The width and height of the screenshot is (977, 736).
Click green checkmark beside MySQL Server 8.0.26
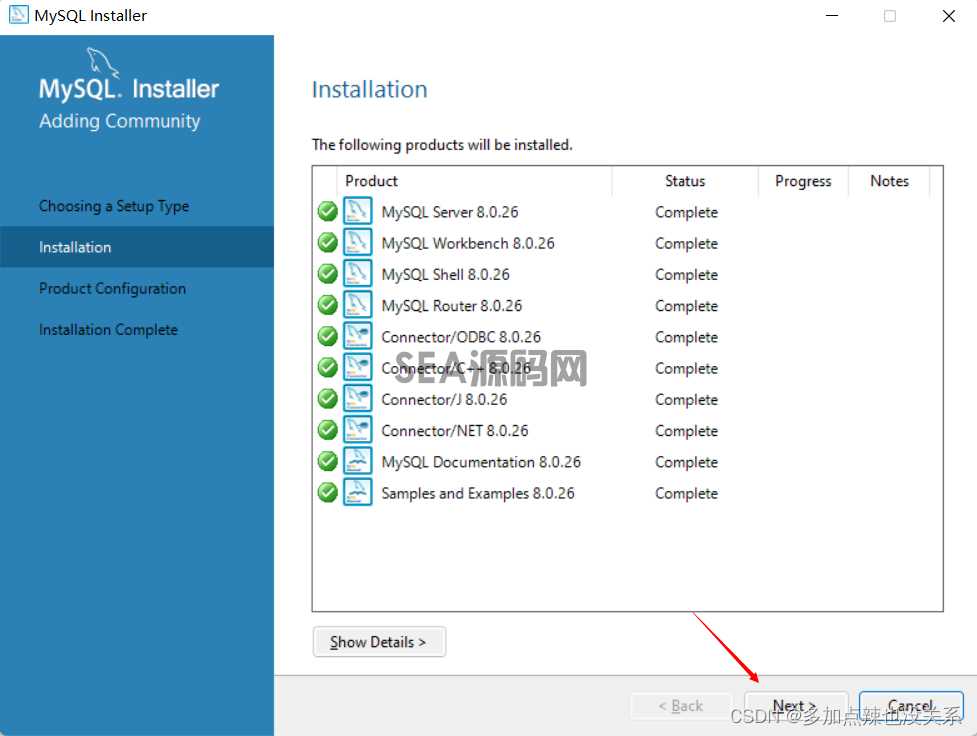[x=327, y=211]
